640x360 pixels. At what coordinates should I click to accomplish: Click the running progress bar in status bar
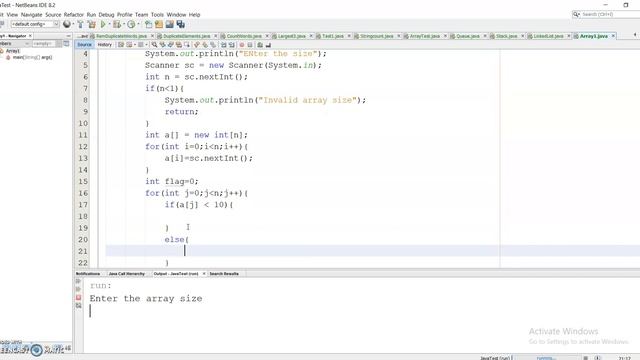point(546,358)
